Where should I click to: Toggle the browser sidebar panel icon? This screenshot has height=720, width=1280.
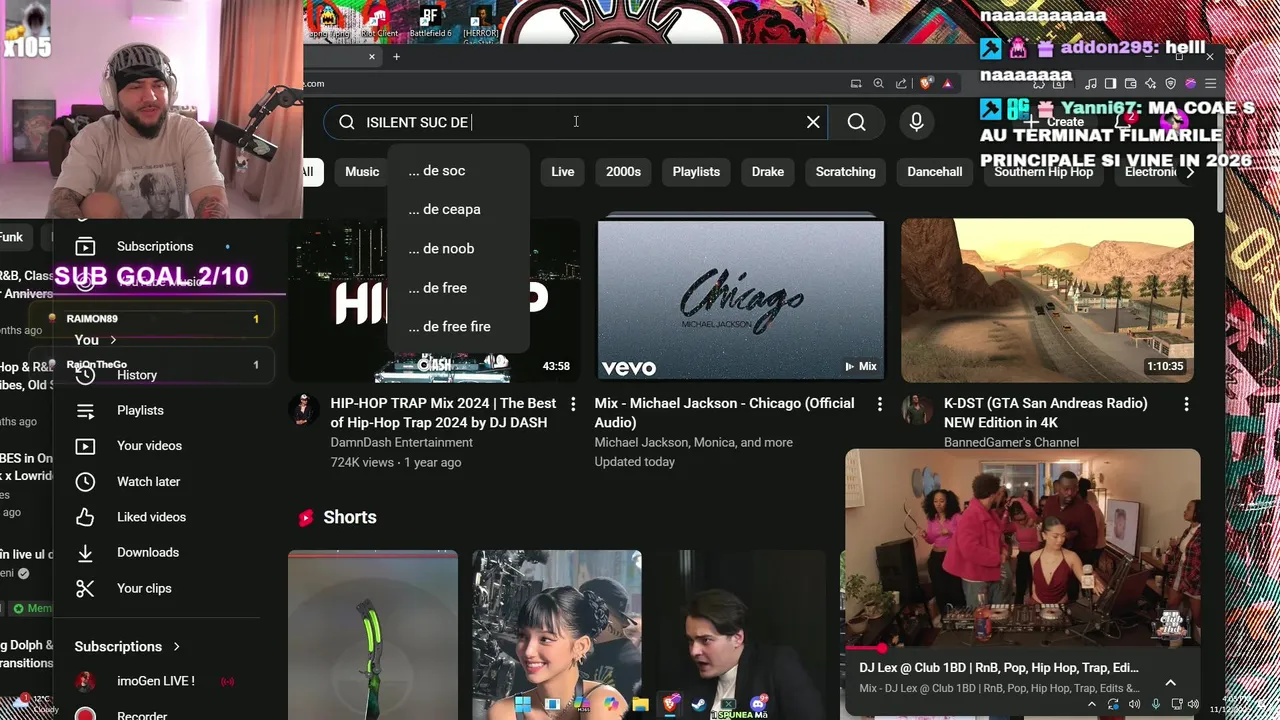coord(1111,84)
